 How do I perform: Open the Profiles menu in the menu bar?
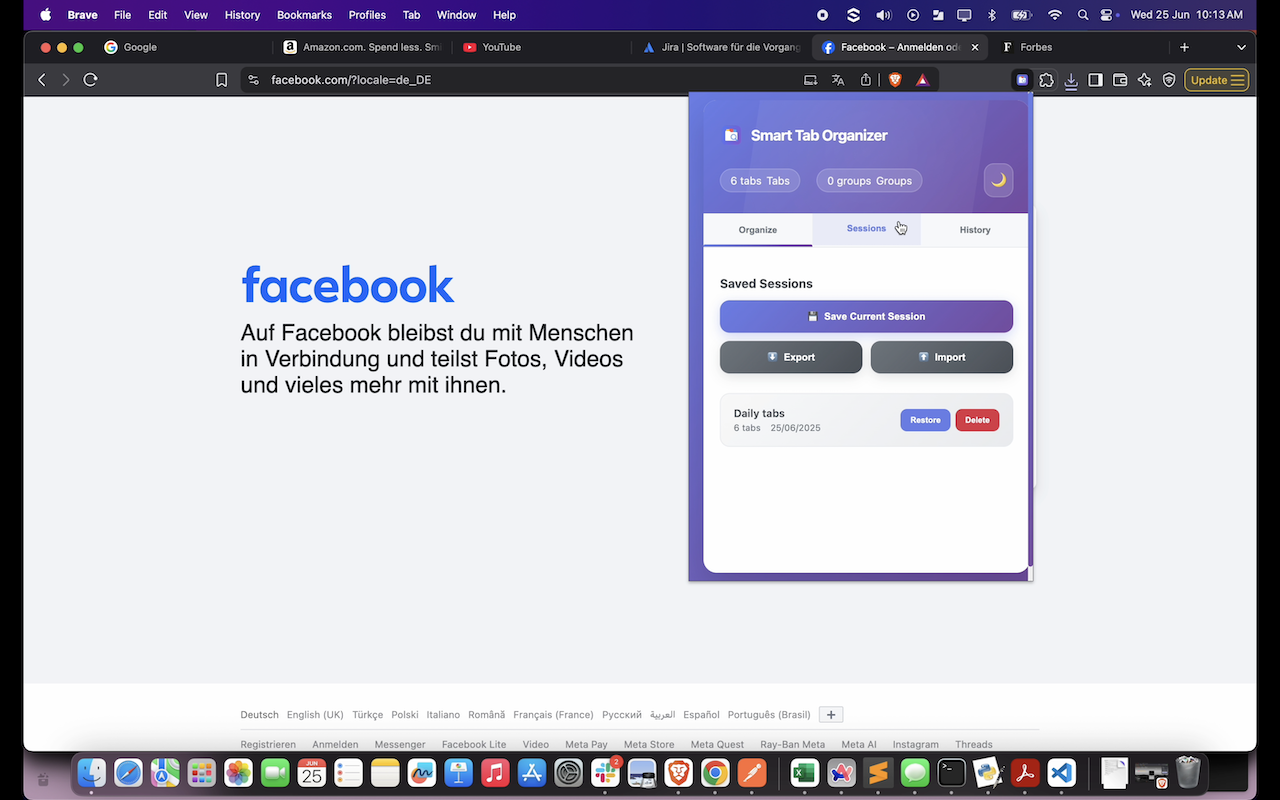(x=367, y=15)
